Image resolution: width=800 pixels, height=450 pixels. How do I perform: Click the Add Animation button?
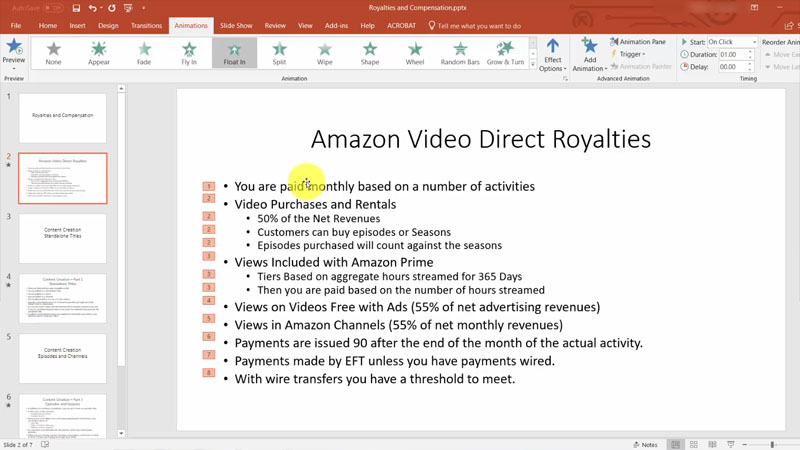click(x=589, y=54)
